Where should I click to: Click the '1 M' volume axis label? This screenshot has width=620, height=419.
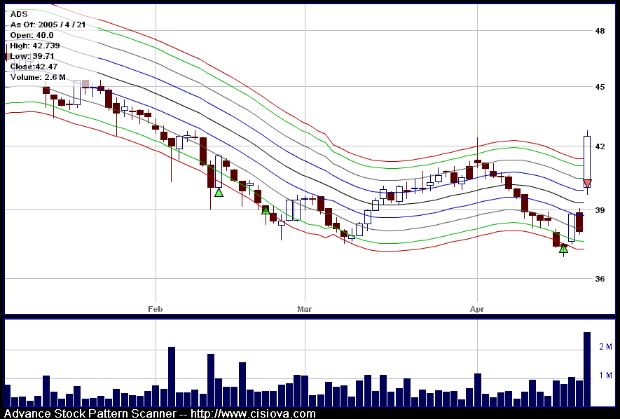coord(606,375)
